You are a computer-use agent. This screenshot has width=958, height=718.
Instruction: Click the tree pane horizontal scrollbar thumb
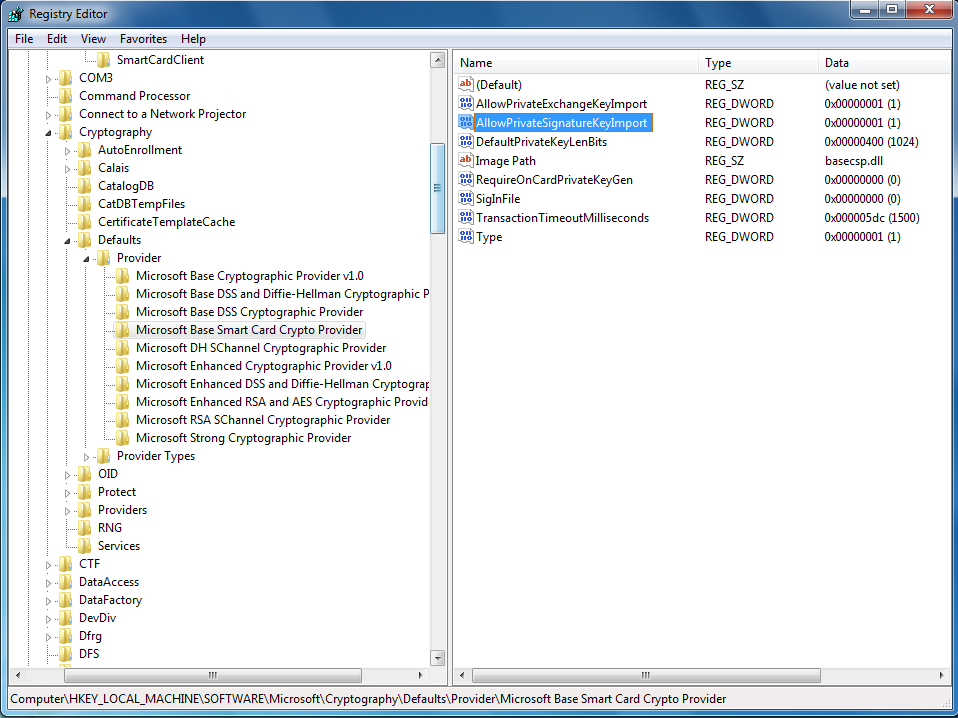213,675
